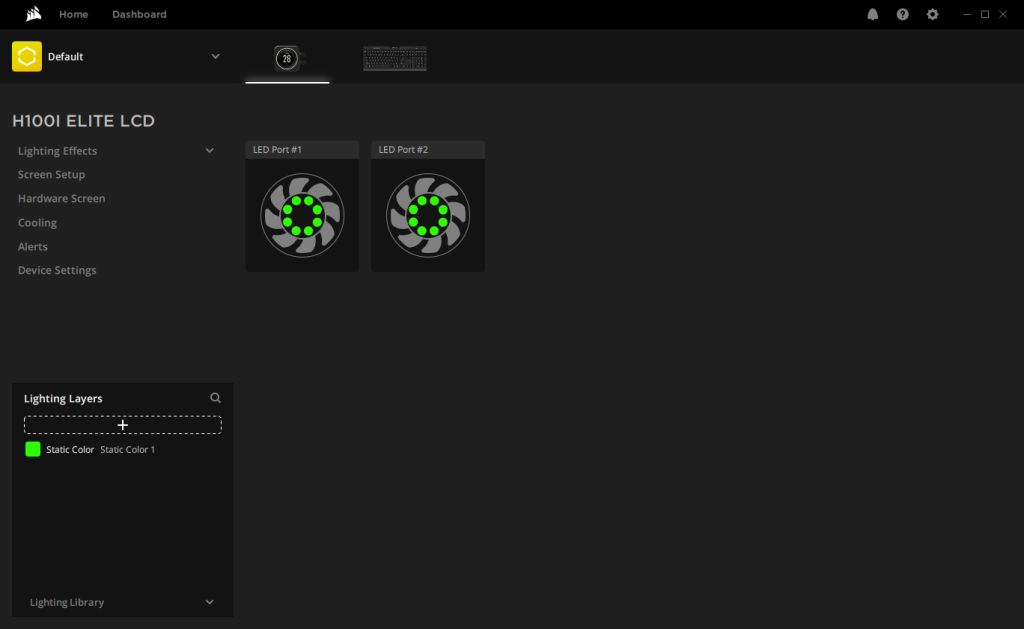Add a new lighting layer
1024x629 pixels.
coord(123,425)
